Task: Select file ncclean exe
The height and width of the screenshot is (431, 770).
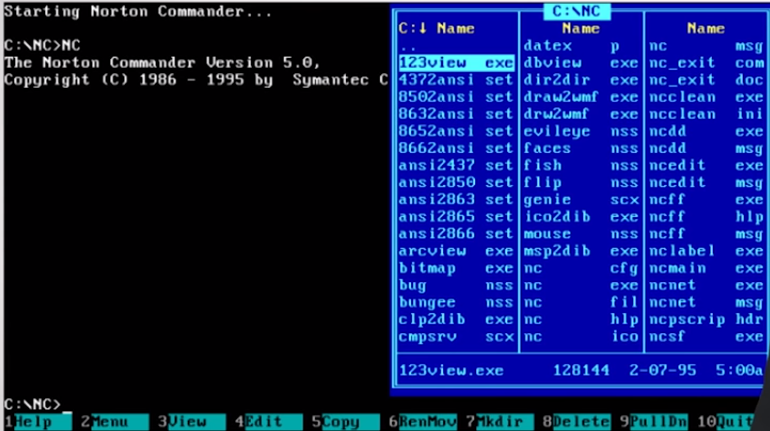Action: click(706, 97)
